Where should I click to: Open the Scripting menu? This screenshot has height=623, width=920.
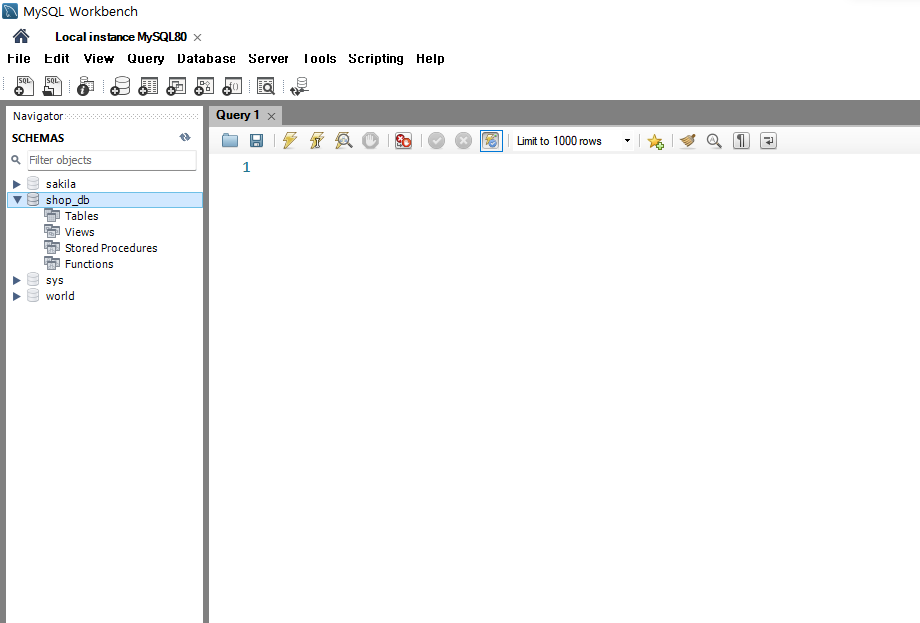pyautogui.click(x=376, y=59)
